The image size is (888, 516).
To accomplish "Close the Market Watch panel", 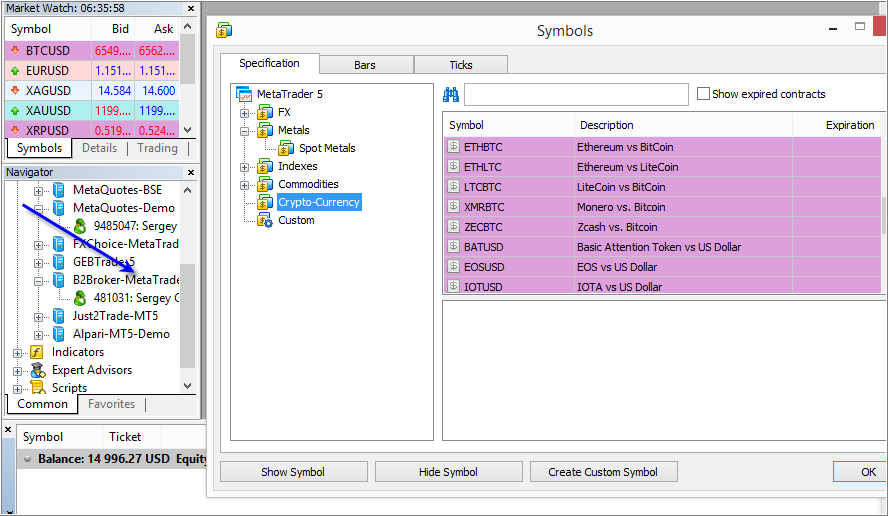I will 191,8.
